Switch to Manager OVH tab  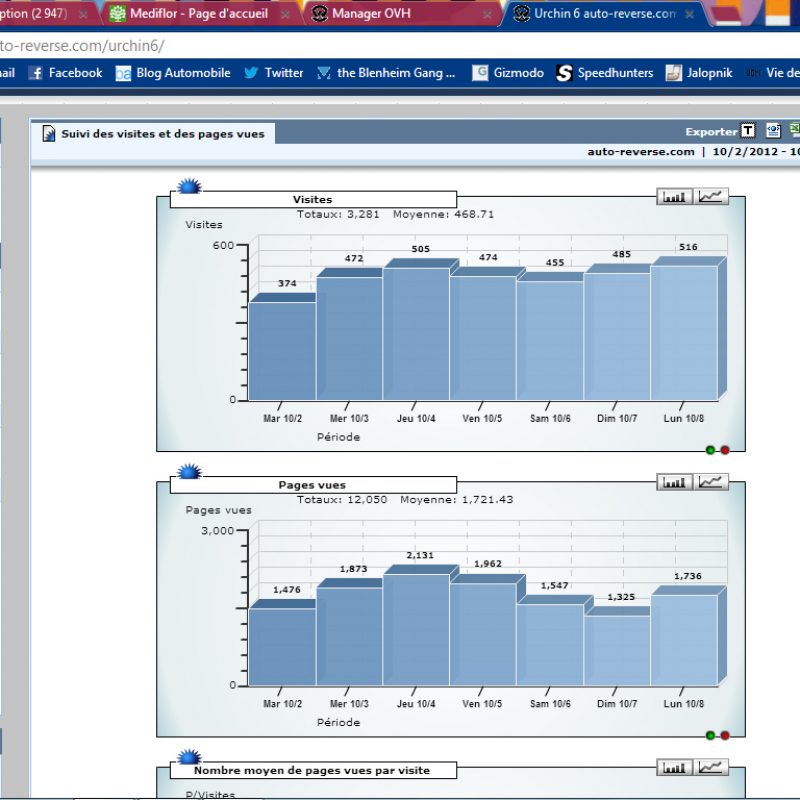click(x=370, y=14)
